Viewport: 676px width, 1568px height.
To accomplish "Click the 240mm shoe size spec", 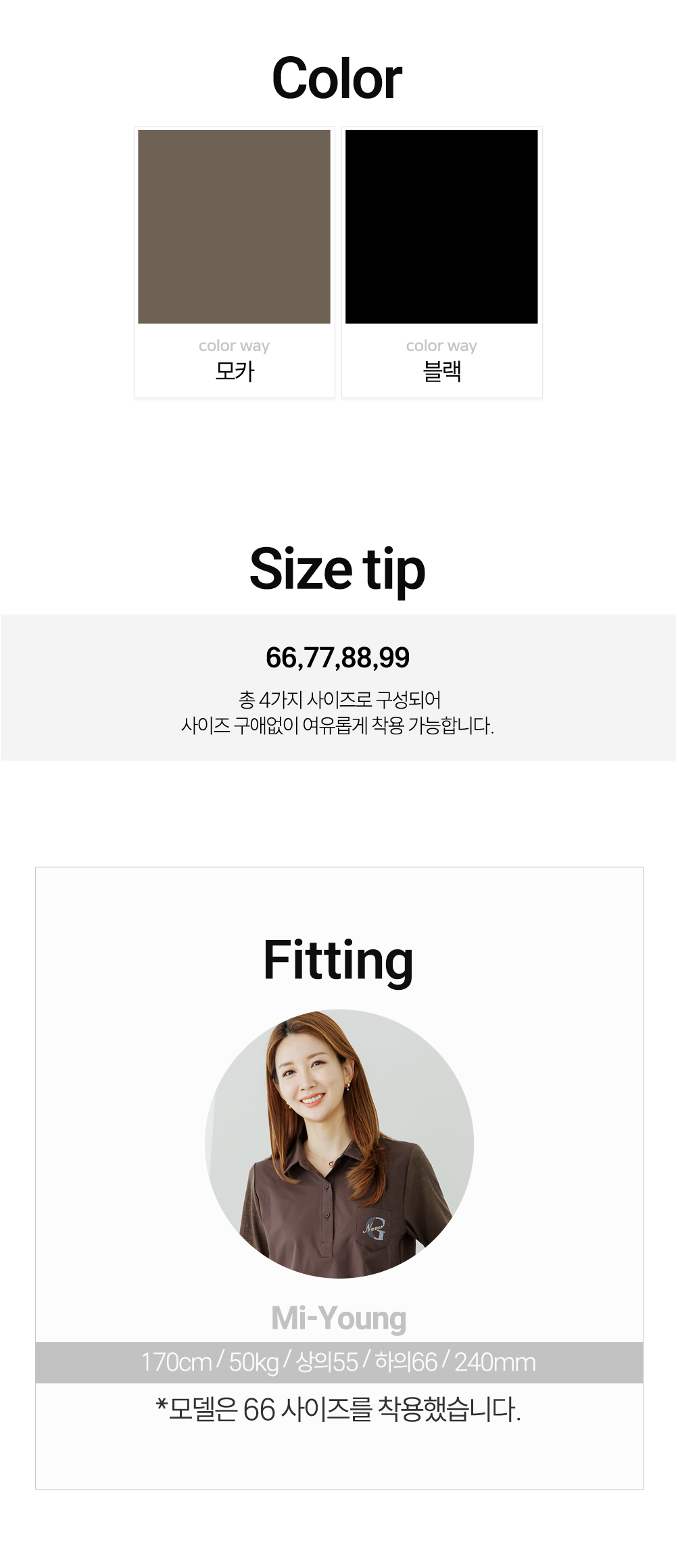I will pos(495,1362).
